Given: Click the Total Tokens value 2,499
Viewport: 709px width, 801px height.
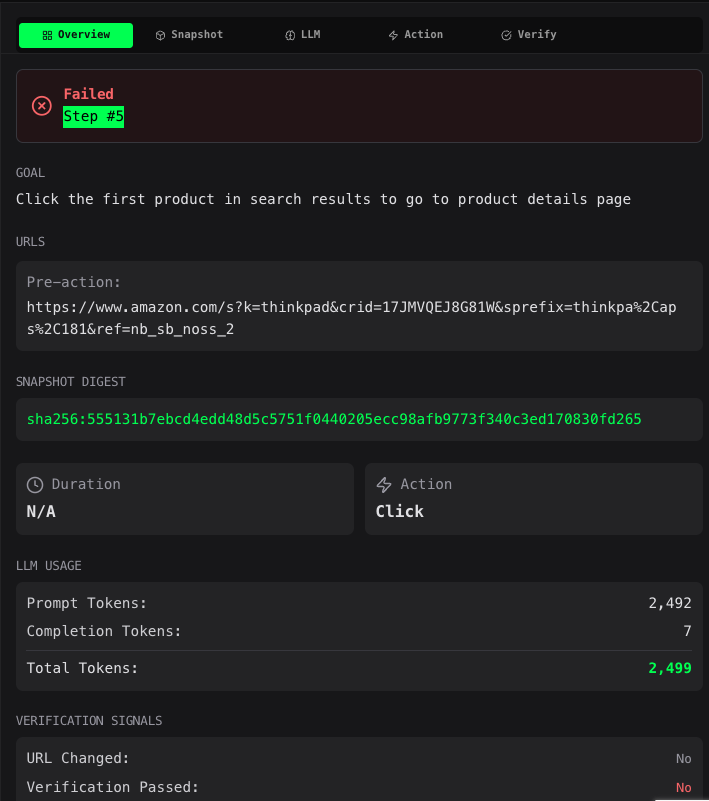Looking at the screenshot, I should (669, 668).
